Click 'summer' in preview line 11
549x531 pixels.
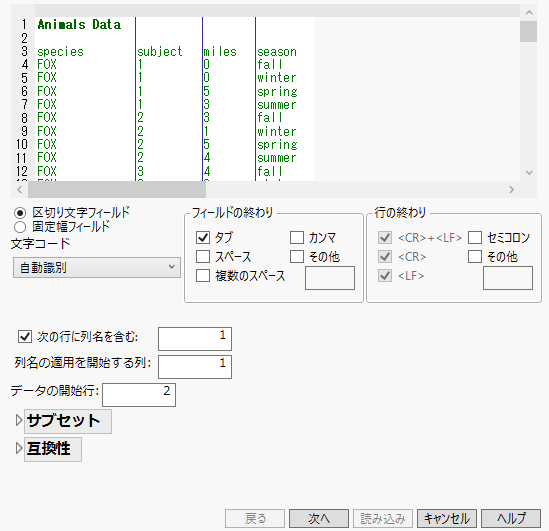point(277,158)
